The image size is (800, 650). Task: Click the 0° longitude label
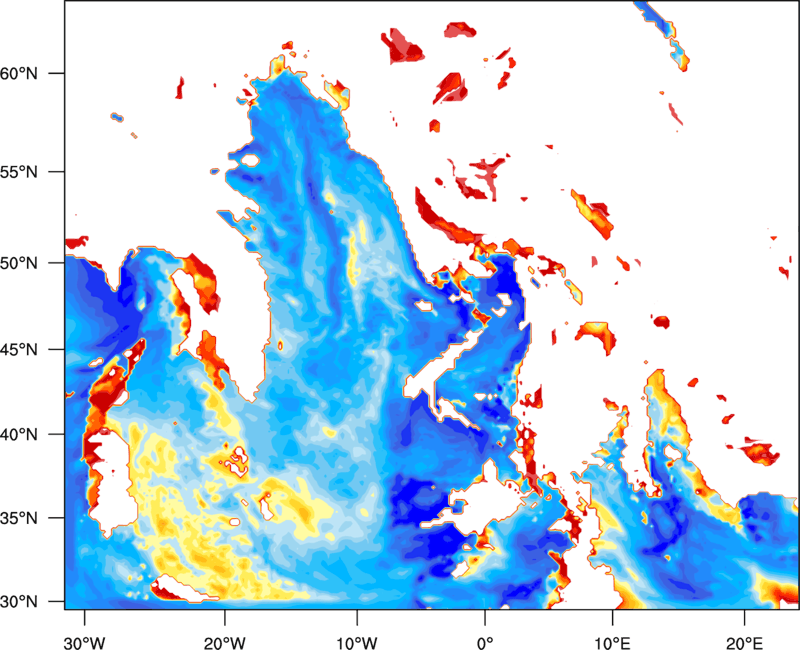(x=485, y=643)
